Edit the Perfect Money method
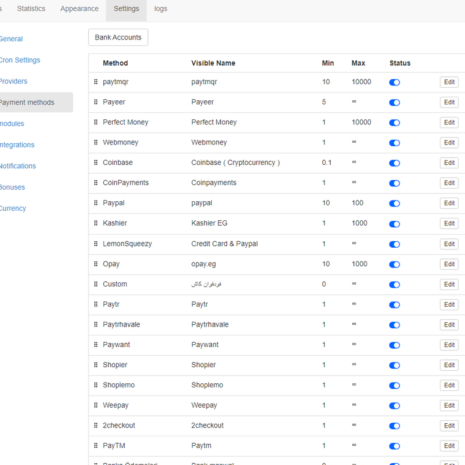Viewport: 465px width, 465px height. [x=449, y=122]
